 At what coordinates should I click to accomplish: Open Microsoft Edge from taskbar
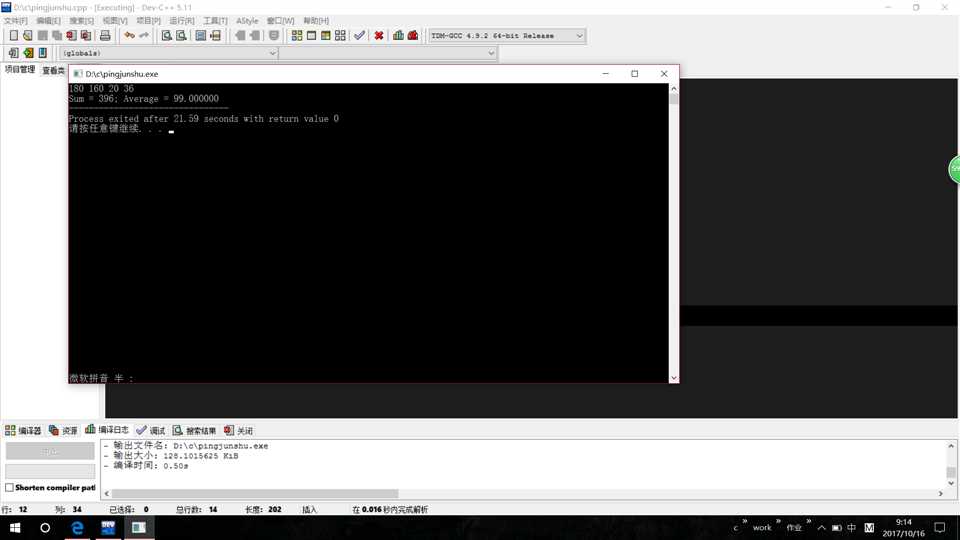[x=77, y=527]
